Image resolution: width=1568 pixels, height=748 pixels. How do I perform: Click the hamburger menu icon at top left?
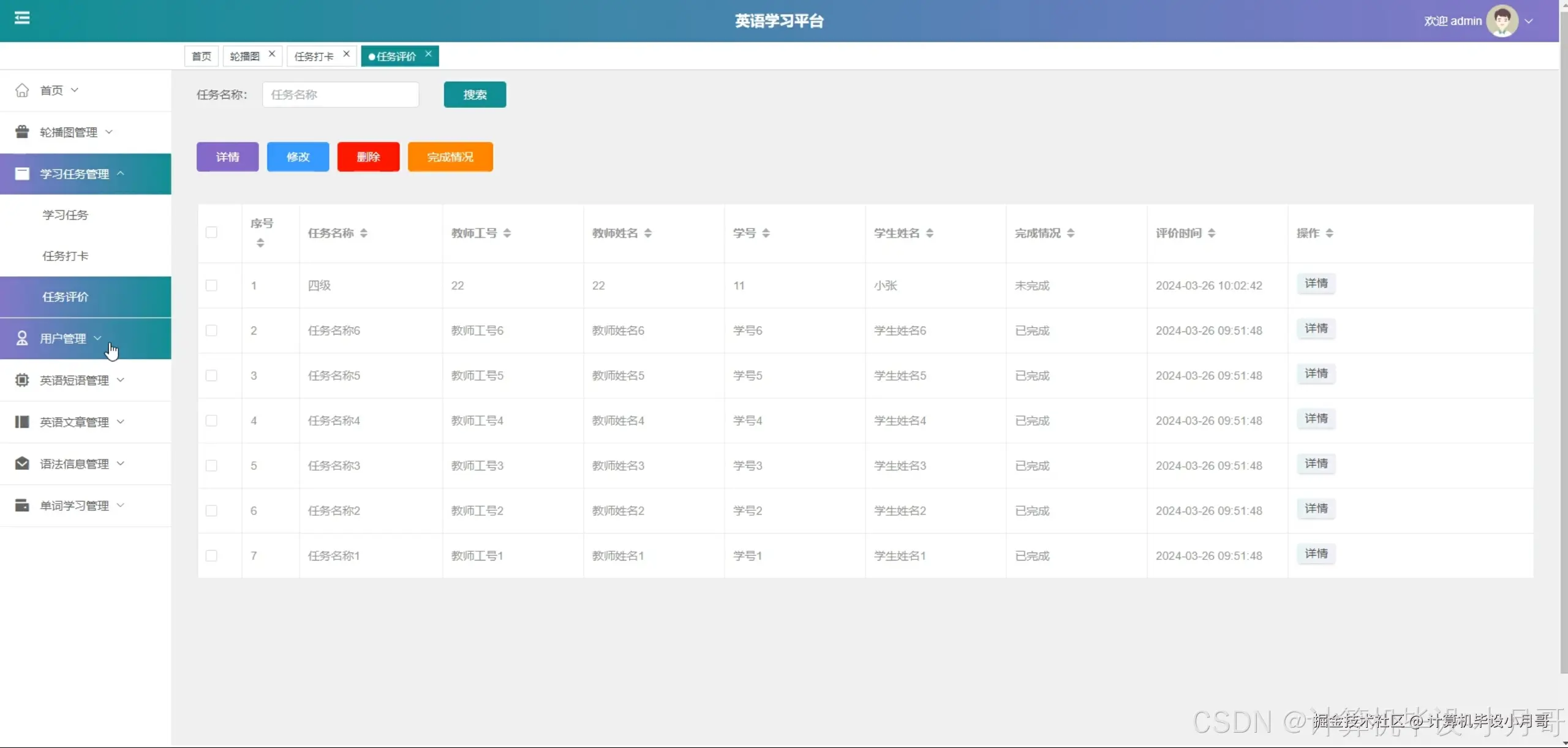[22, 18]
